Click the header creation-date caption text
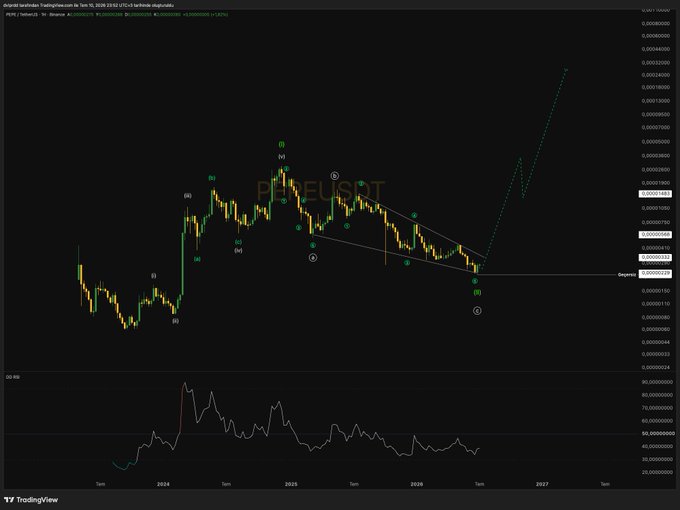 pyautogui.click(x=88, y=5)
